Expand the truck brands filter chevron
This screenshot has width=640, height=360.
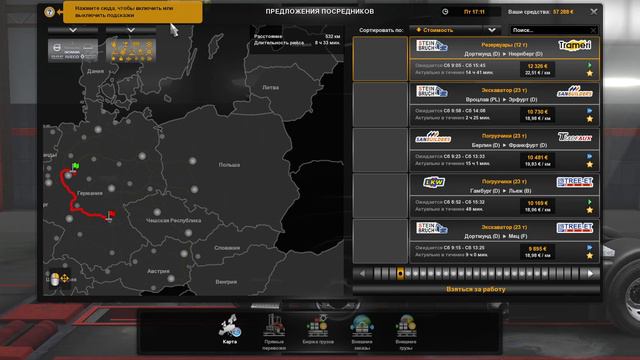[x=73, y=30]
